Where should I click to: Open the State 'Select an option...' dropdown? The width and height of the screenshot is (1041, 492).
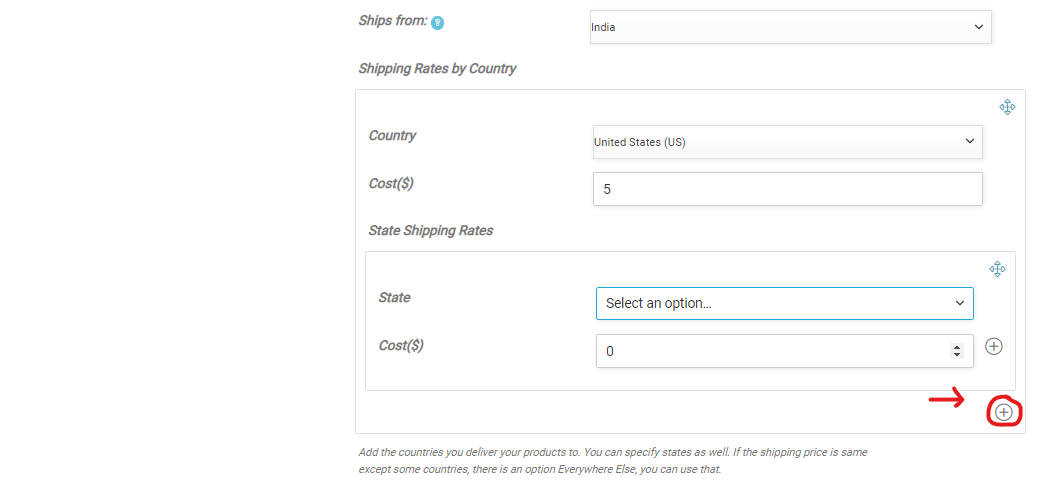click(784, 303)
